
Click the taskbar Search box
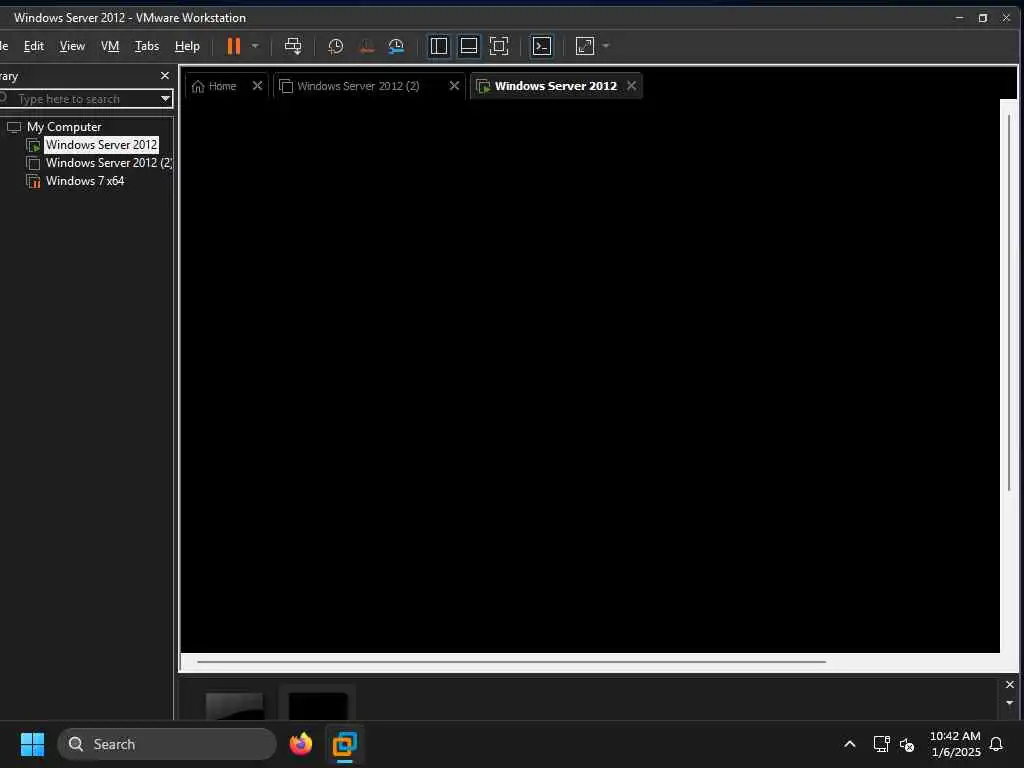coord(167,744)
